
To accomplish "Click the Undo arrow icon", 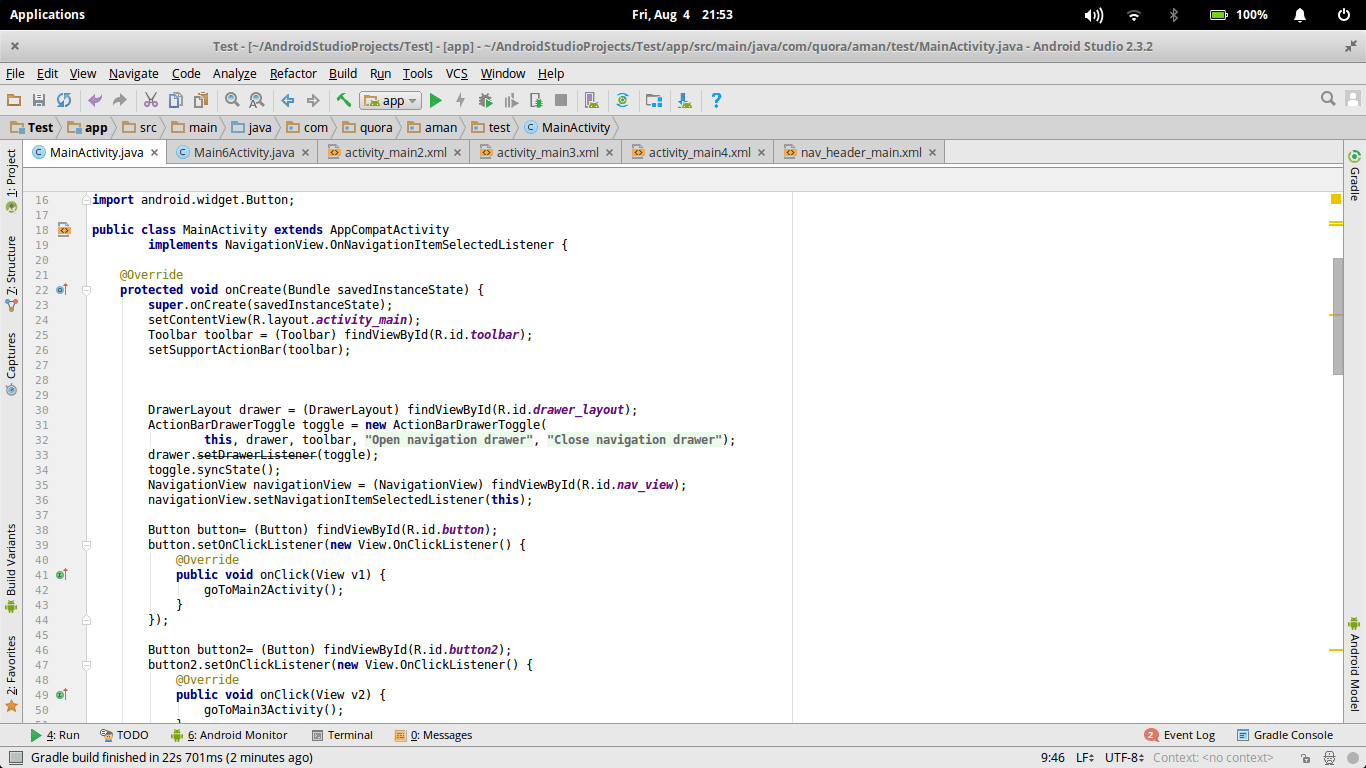I will tap(95, 100).
